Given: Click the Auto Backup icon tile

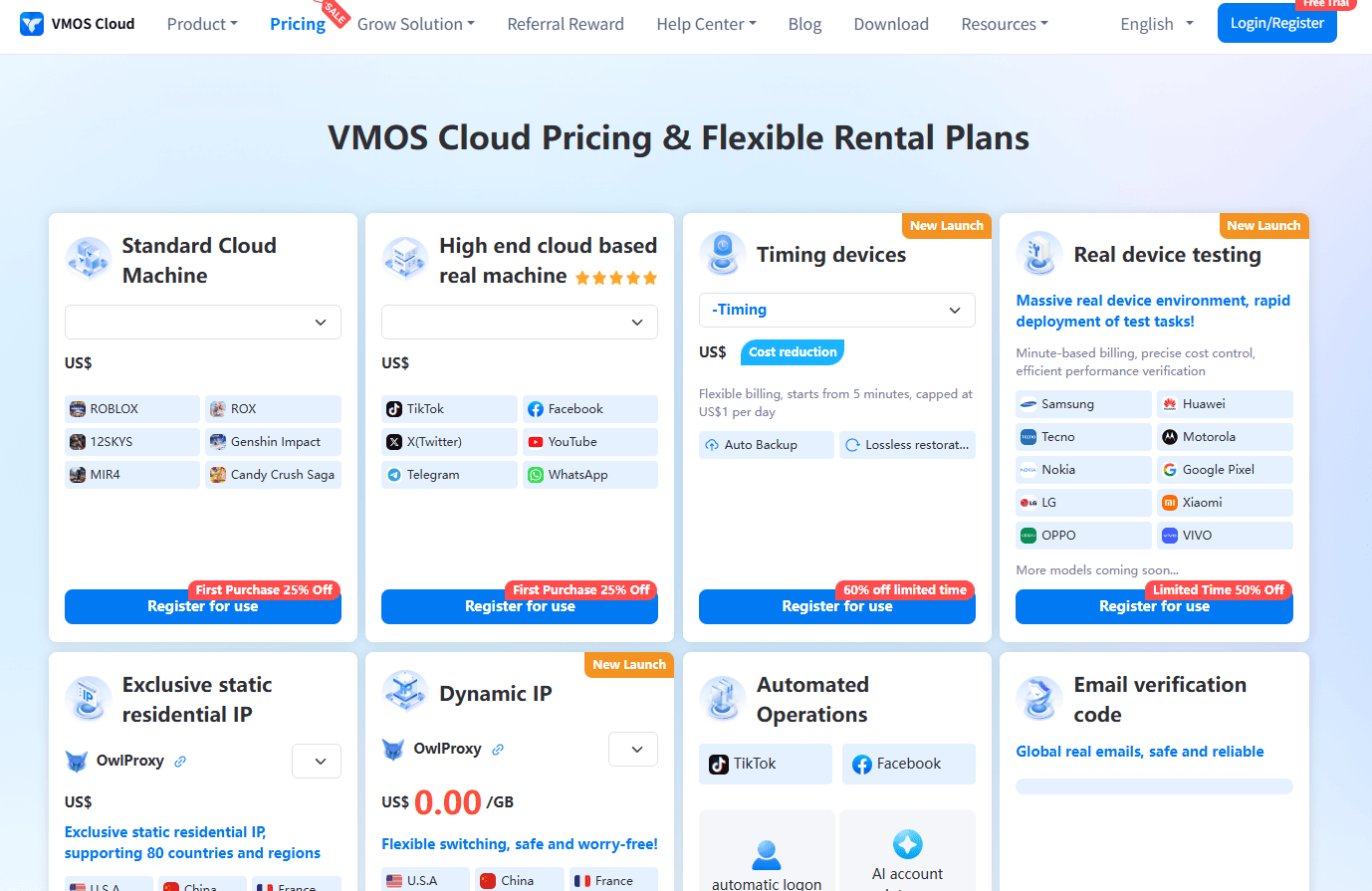Looking at the screenshot, I should click(712, 445).
